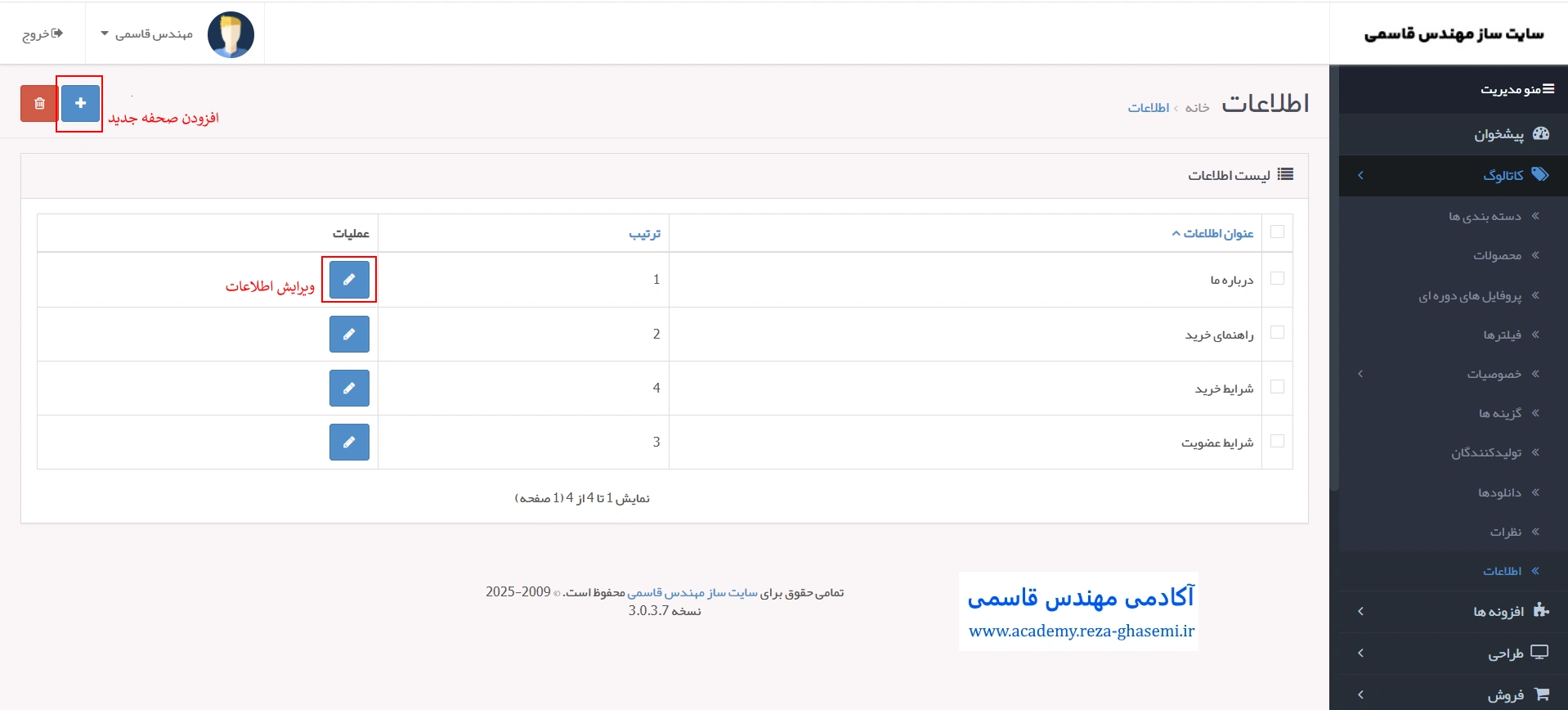1568x710 pixels.
Task: Check the box for درباره ما row
Action: pos(1278,278)
